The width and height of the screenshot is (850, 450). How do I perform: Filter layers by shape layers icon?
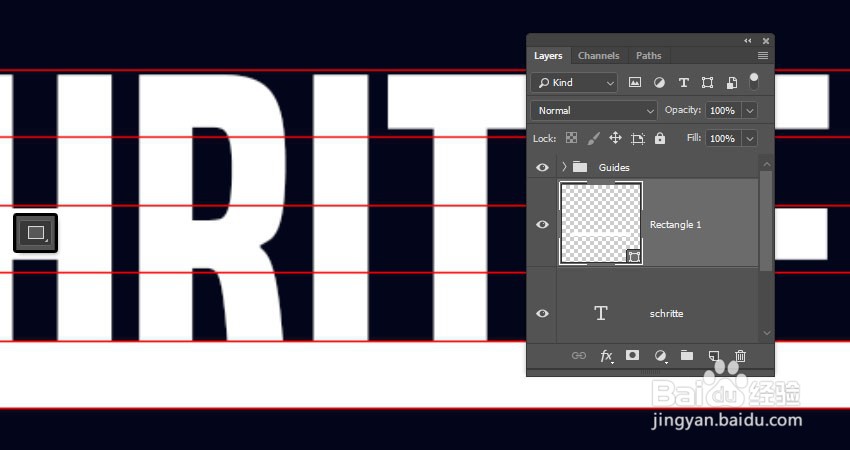point(707,82)
